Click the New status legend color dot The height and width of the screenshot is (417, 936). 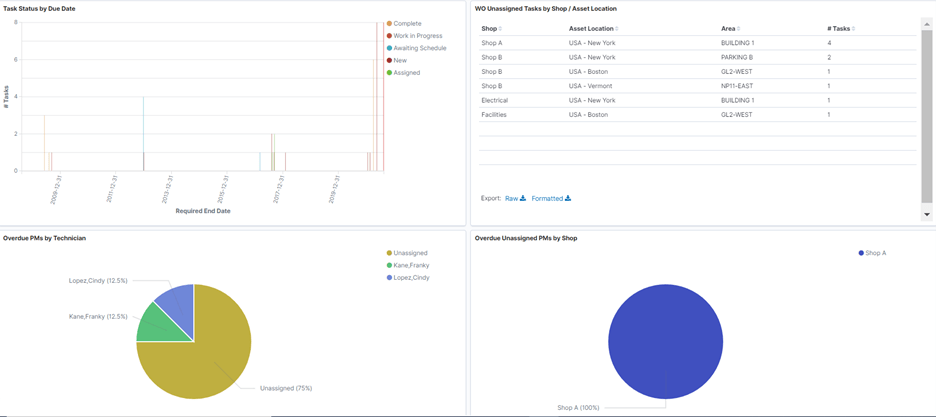pyautogui.click(x=389, y=60)
